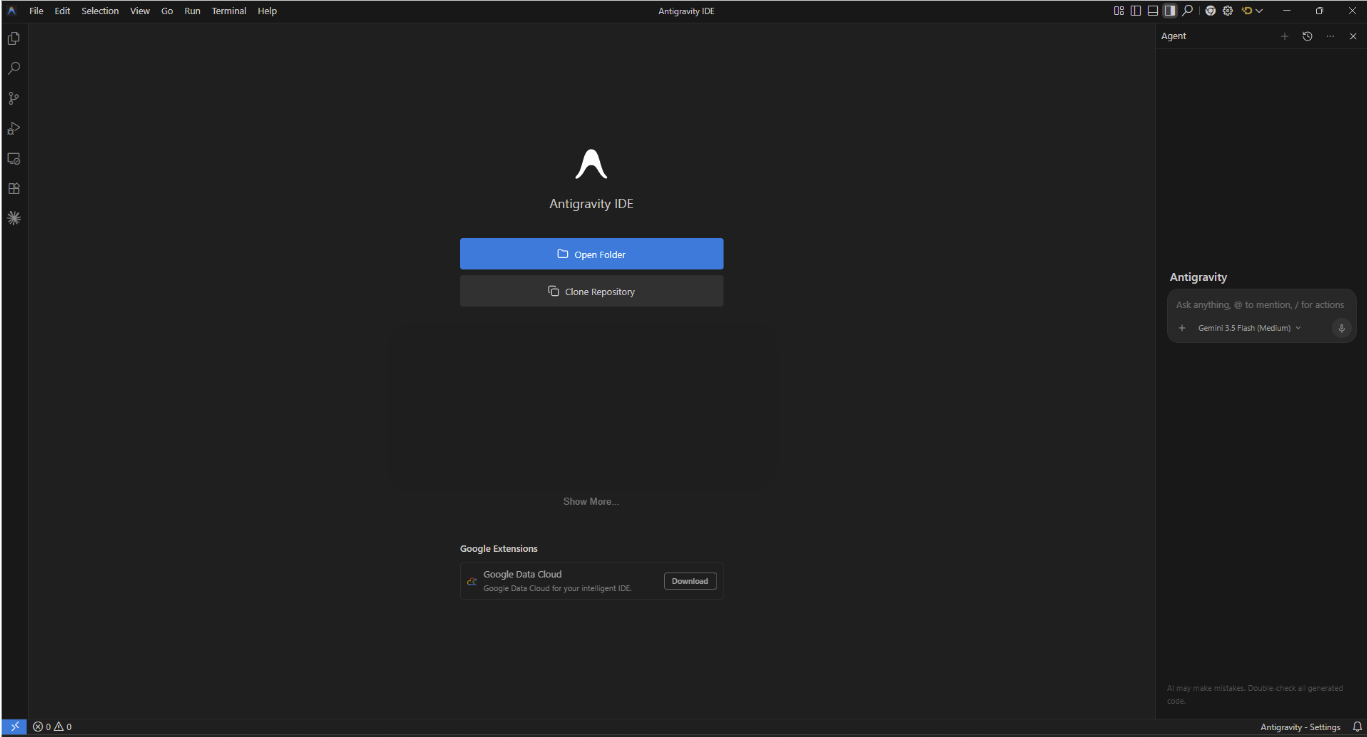This screenshot has width=1367, height=737.
Task: Start a new agent conversation with plus icon
Action: 1285,36
